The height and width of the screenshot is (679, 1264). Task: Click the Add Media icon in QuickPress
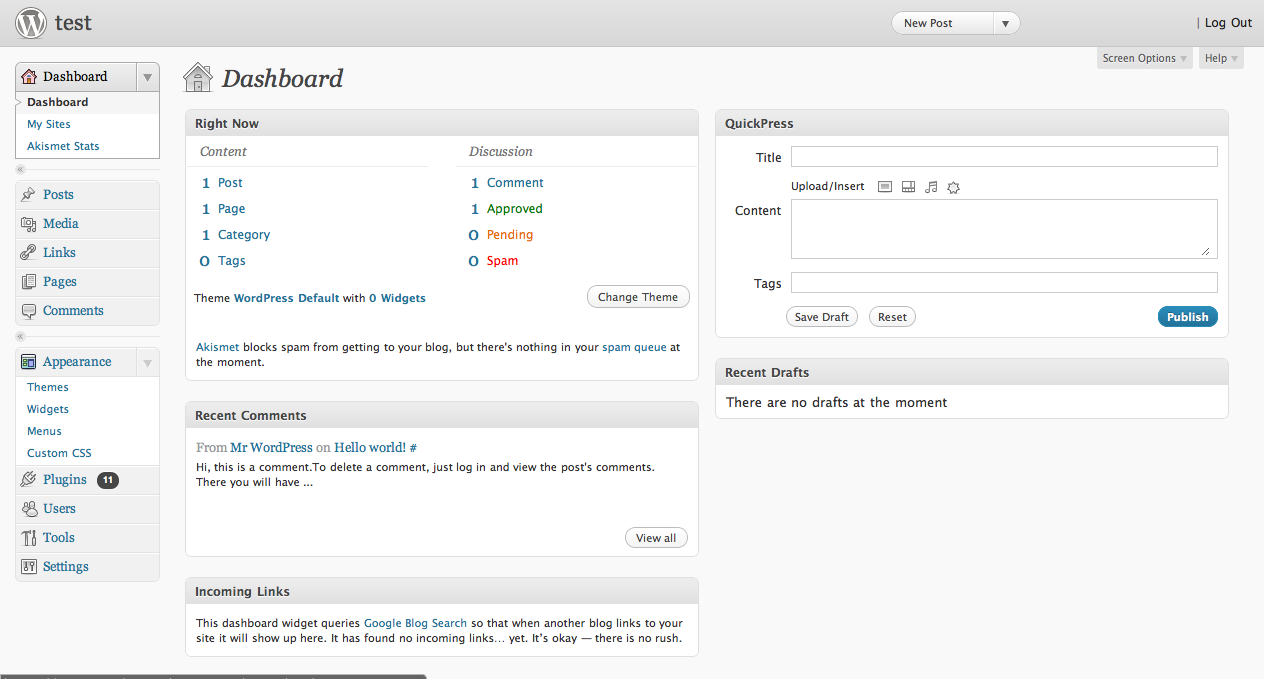point(953,187)
